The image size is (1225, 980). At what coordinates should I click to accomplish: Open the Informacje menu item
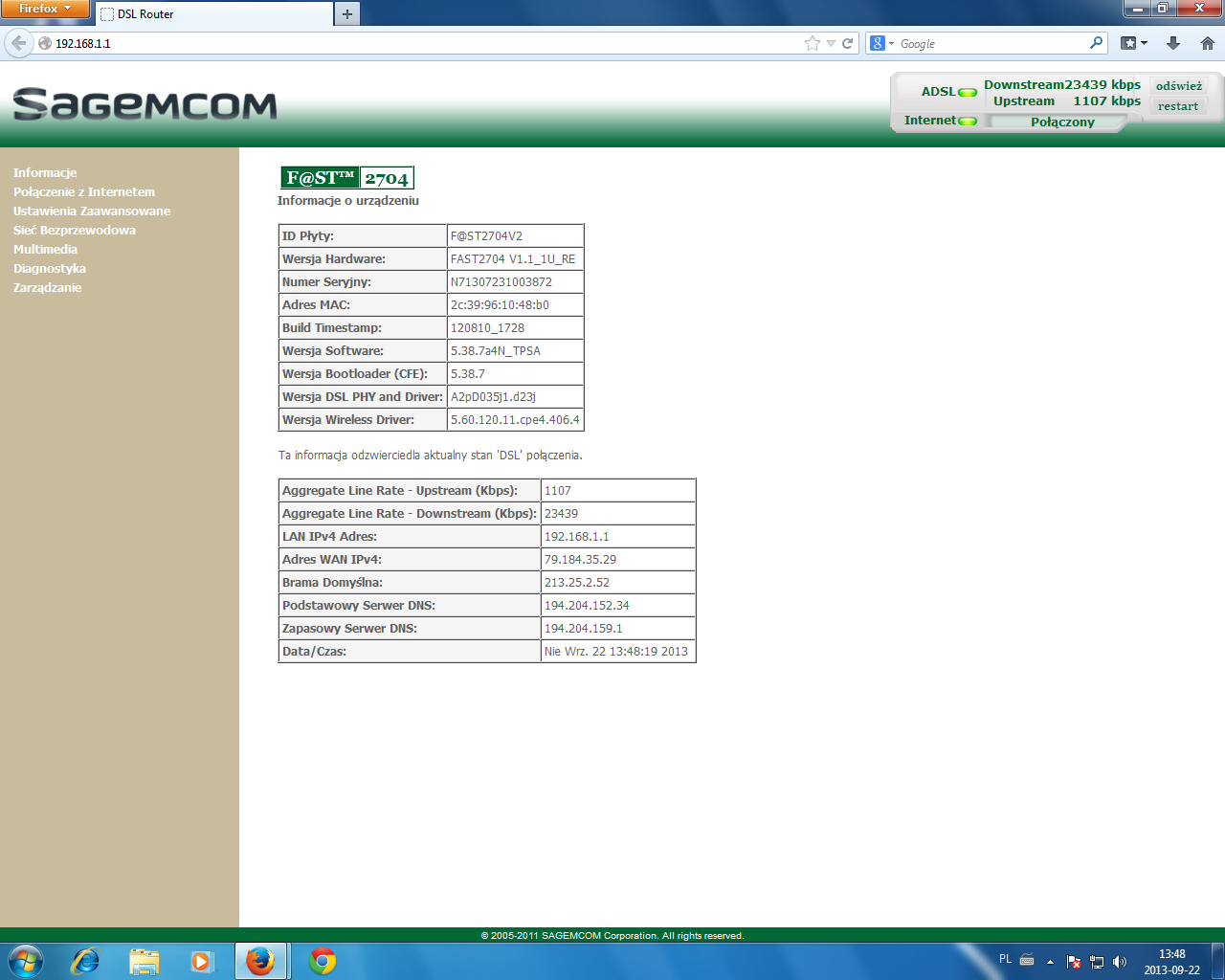(x=45, y=173)
